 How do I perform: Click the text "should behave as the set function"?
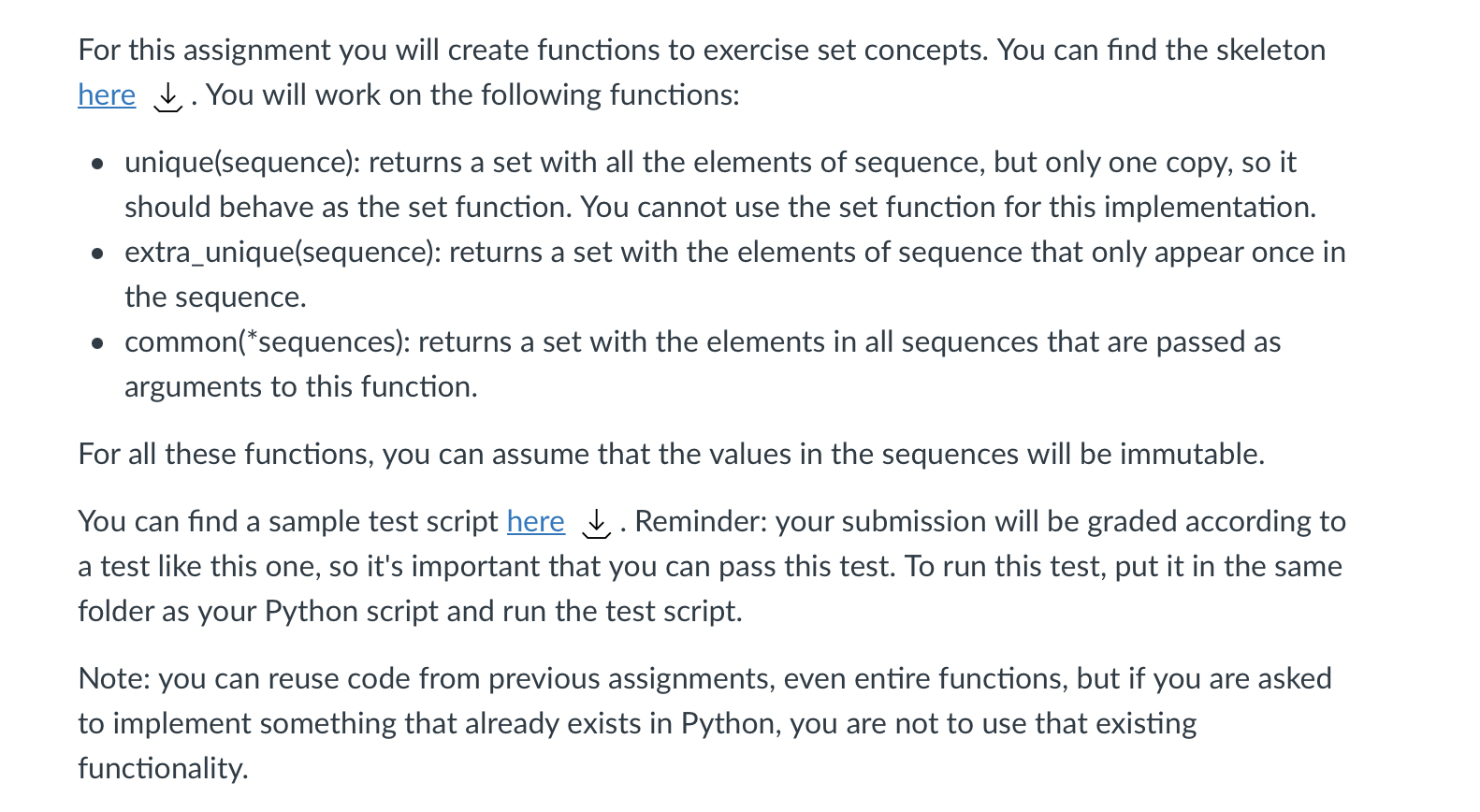tap(346, 208)
